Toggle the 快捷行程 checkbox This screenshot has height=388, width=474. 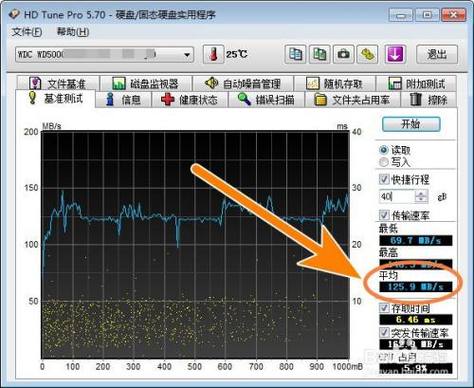(384, 179)
